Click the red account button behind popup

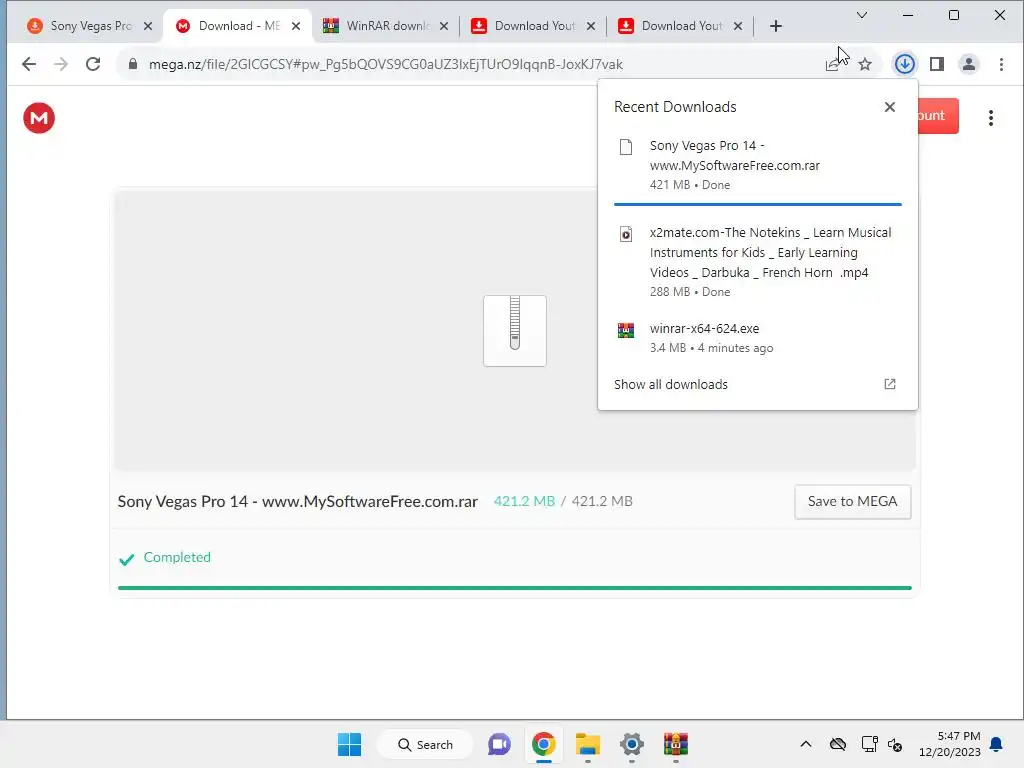click(938, 116)
